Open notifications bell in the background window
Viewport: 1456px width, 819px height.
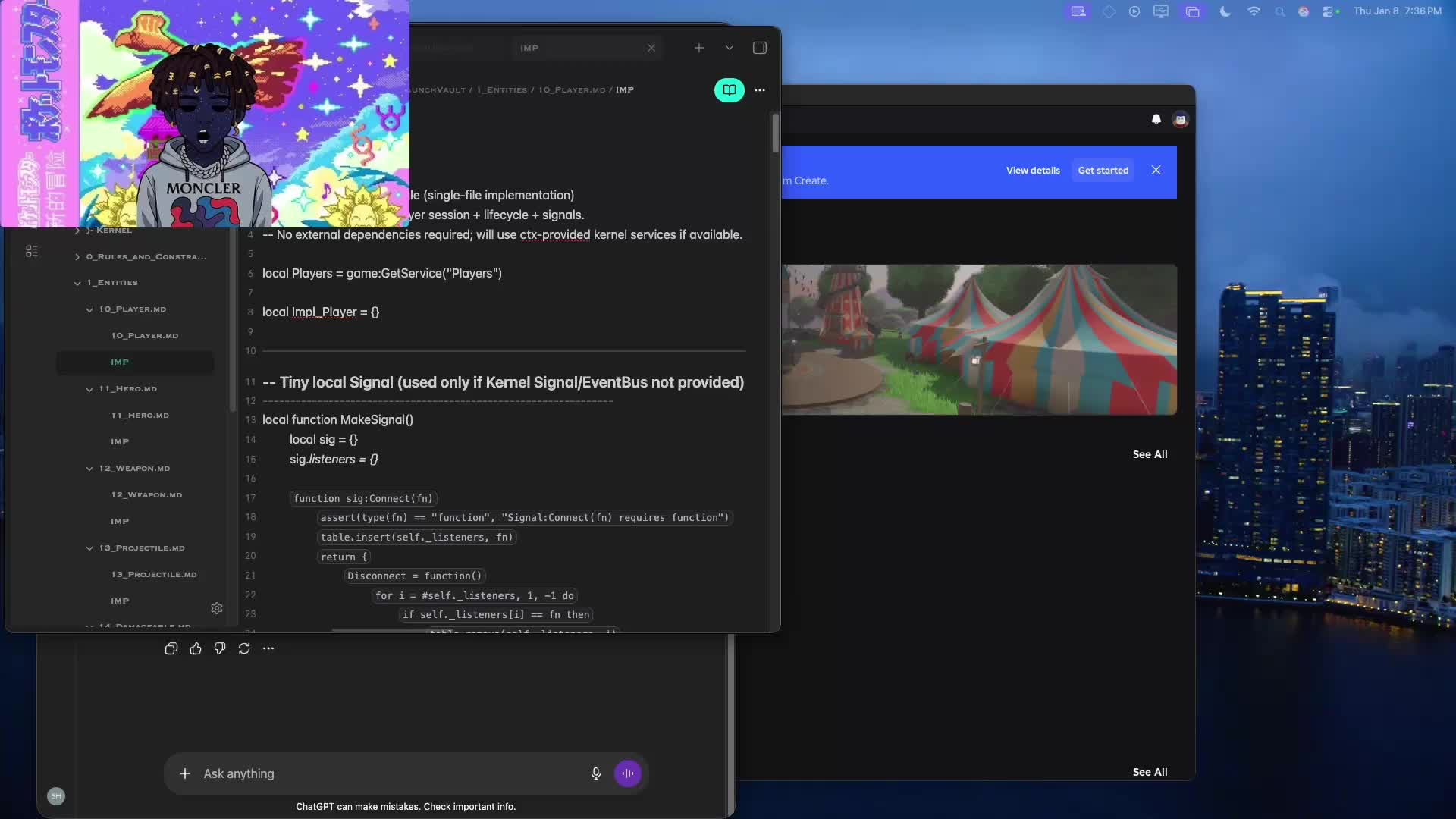(1156, 119)
